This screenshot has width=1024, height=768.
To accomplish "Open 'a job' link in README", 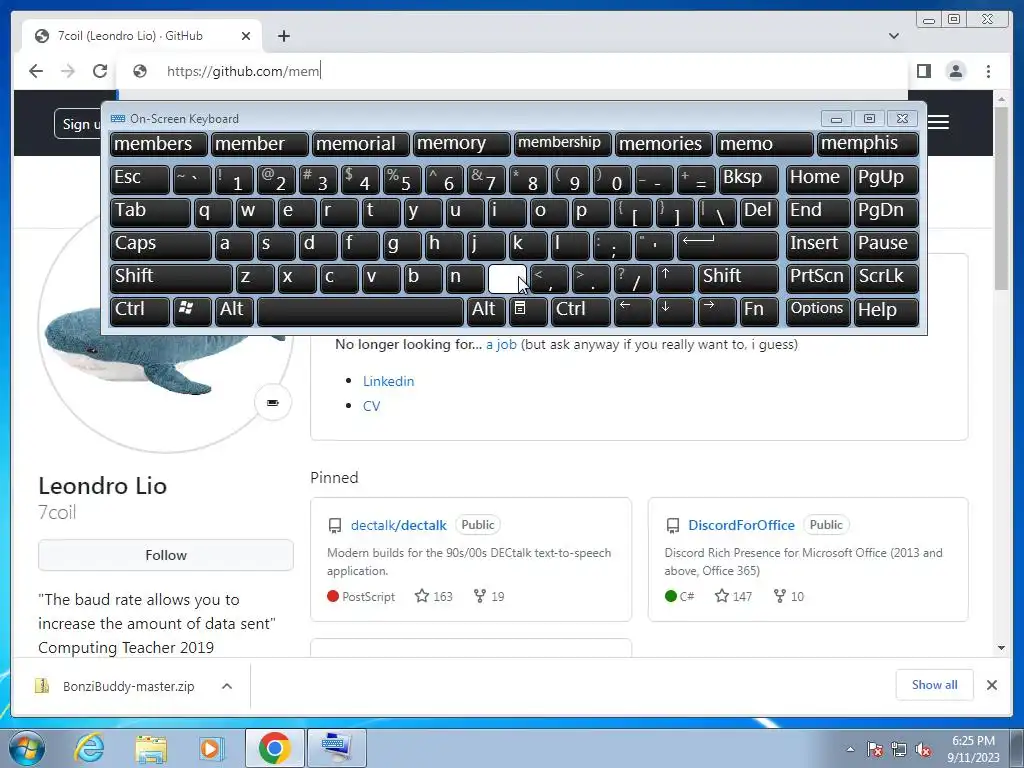I will coord(501,344).
